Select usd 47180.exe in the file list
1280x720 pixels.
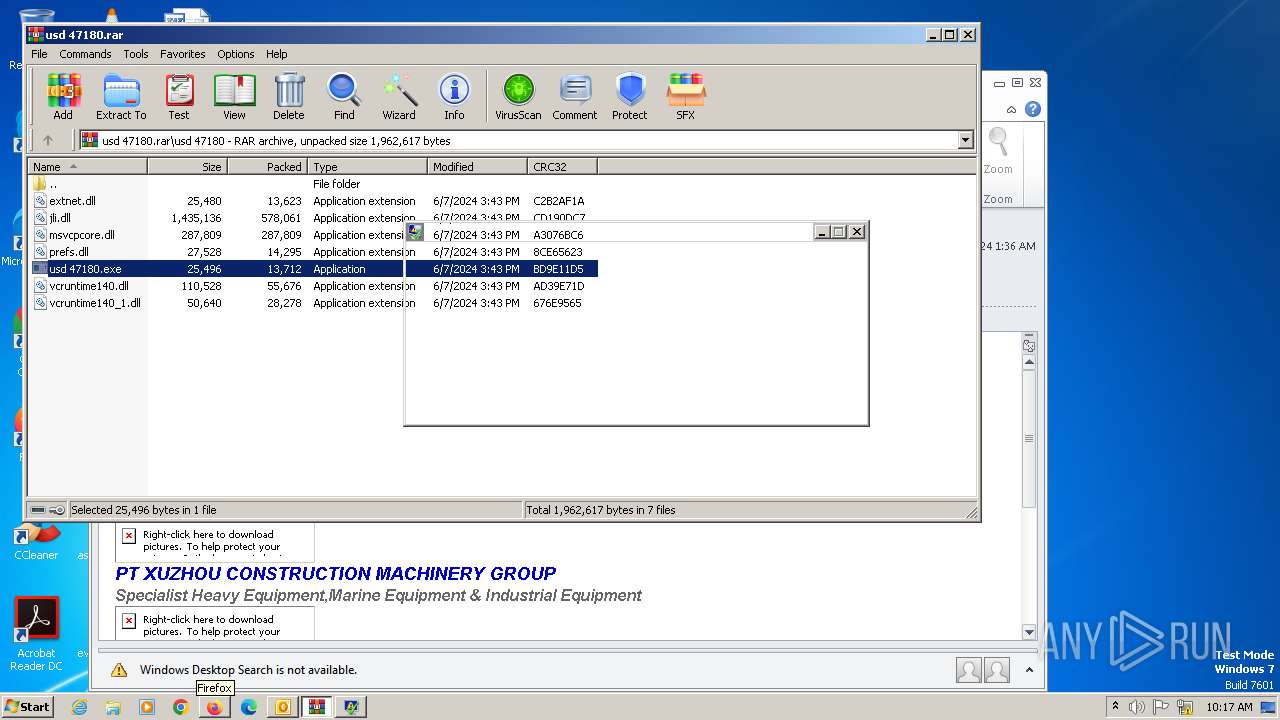coord(314,269)
